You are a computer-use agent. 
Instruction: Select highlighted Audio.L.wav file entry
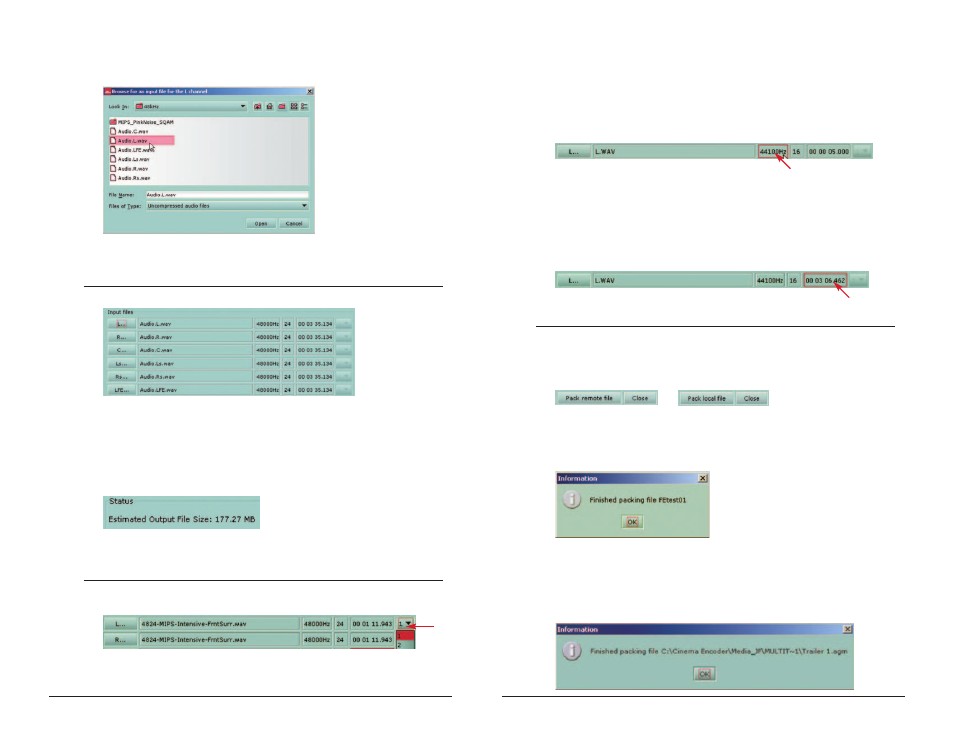[142, 141]
